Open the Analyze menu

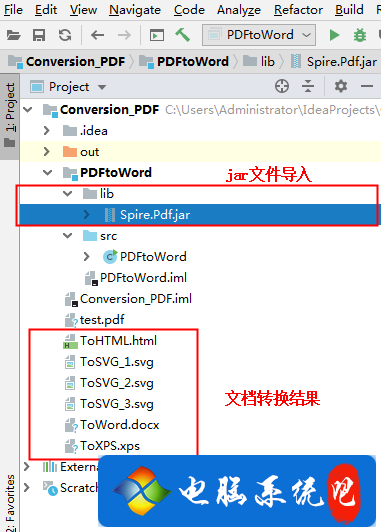tap(239, 10)
